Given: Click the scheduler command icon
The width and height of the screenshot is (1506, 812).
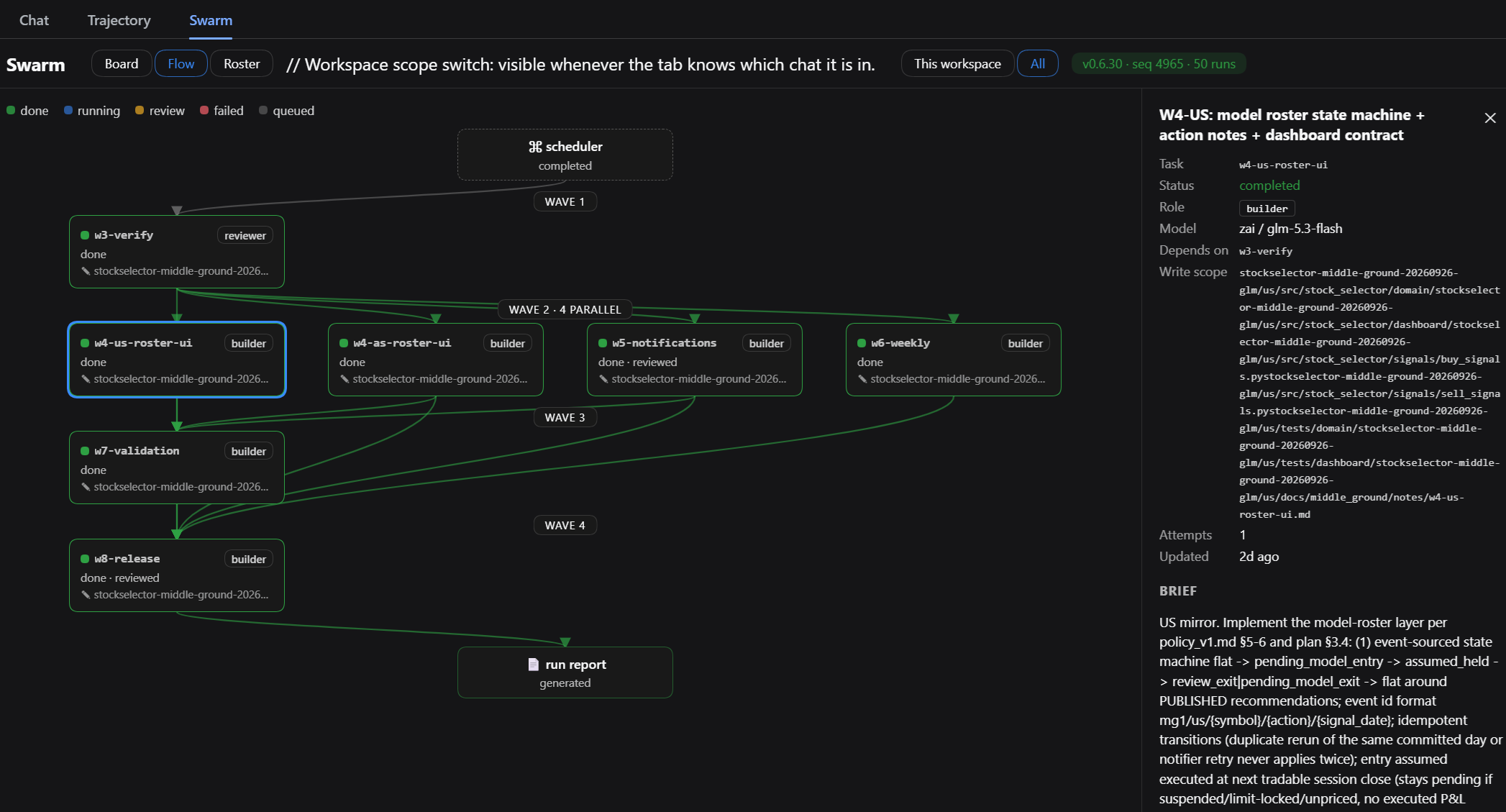Looking at the screenshot, I should (x=535, y=147).
